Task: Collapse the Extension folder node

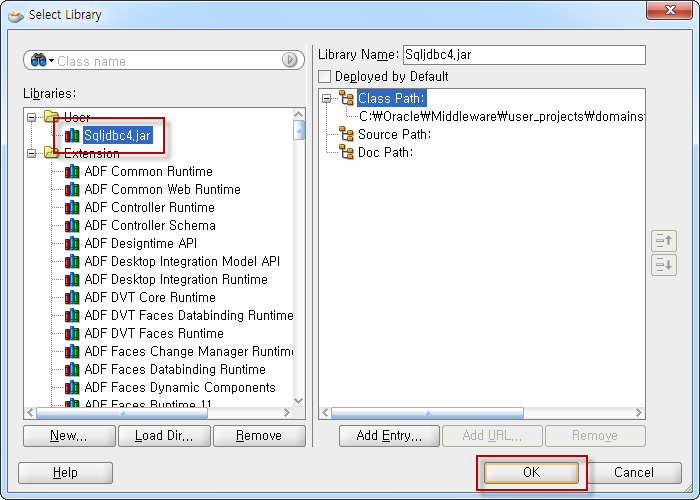Action: pos(31,154)
